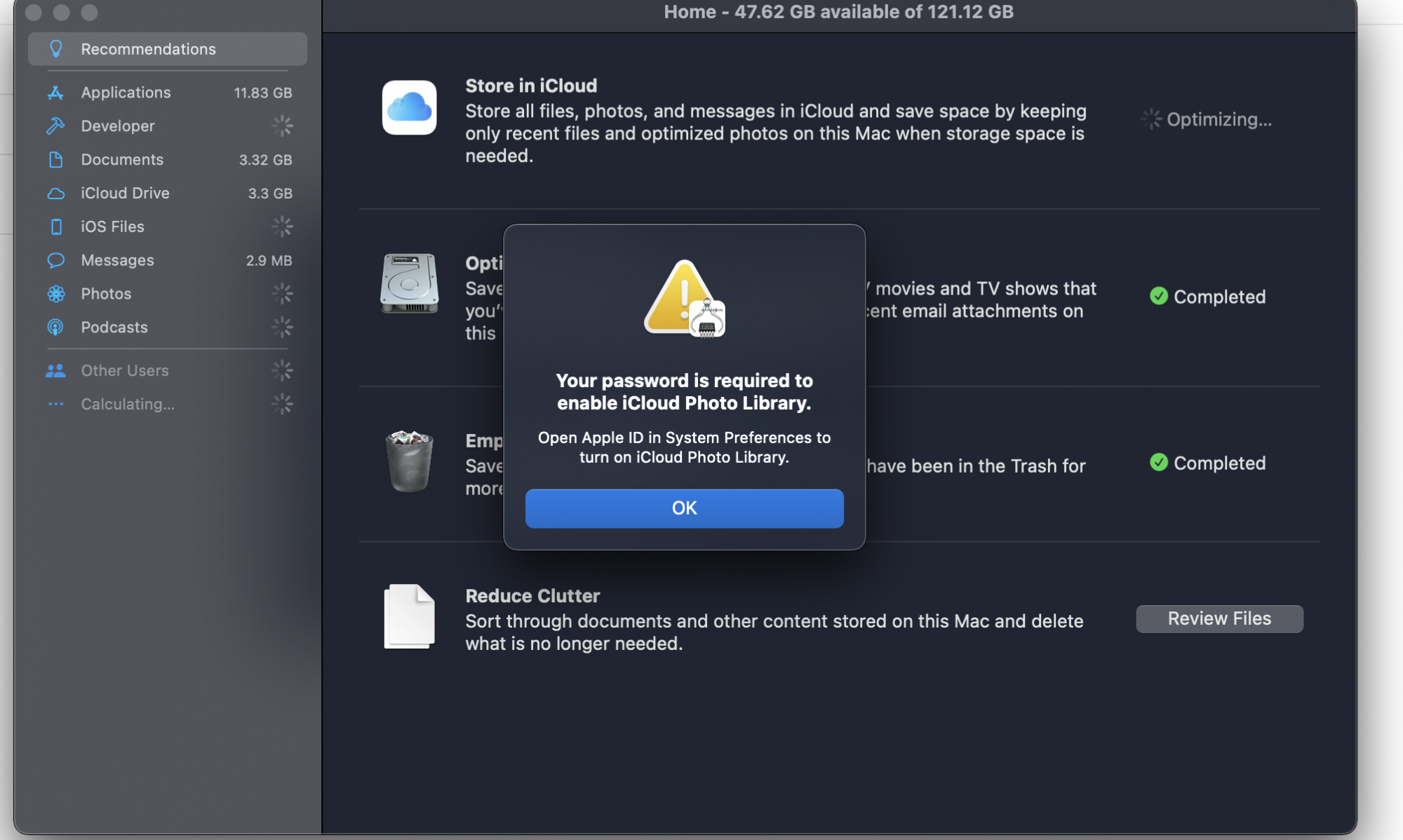Screen dimensions: 1403x840
Task: Click the Optimizing spinner for iCloud
Action: point(1150,119)
